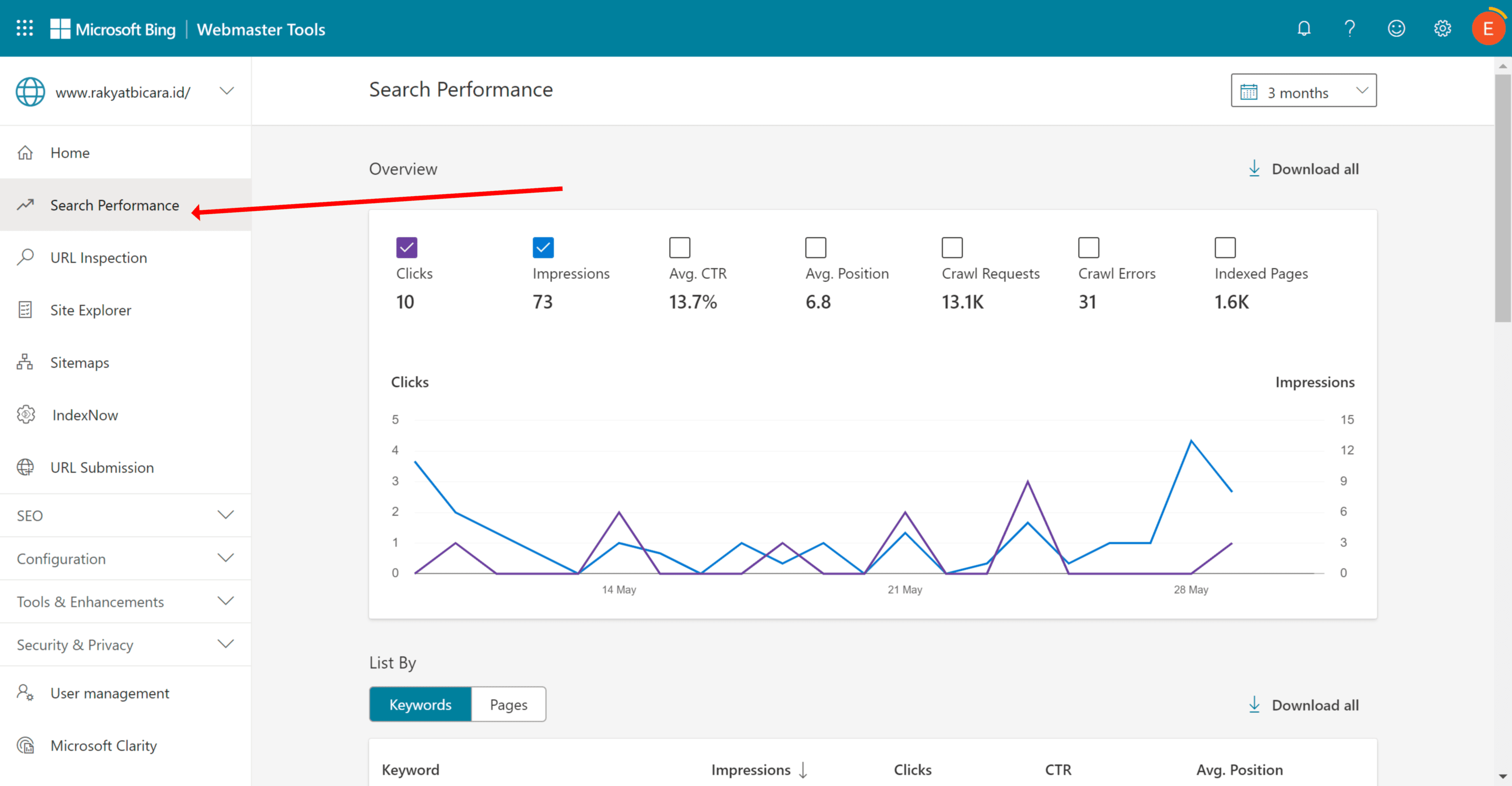Click the URL Inspection icon in sidebar
This screenshot has width=1512, height=786.
[x=27, y=257]
